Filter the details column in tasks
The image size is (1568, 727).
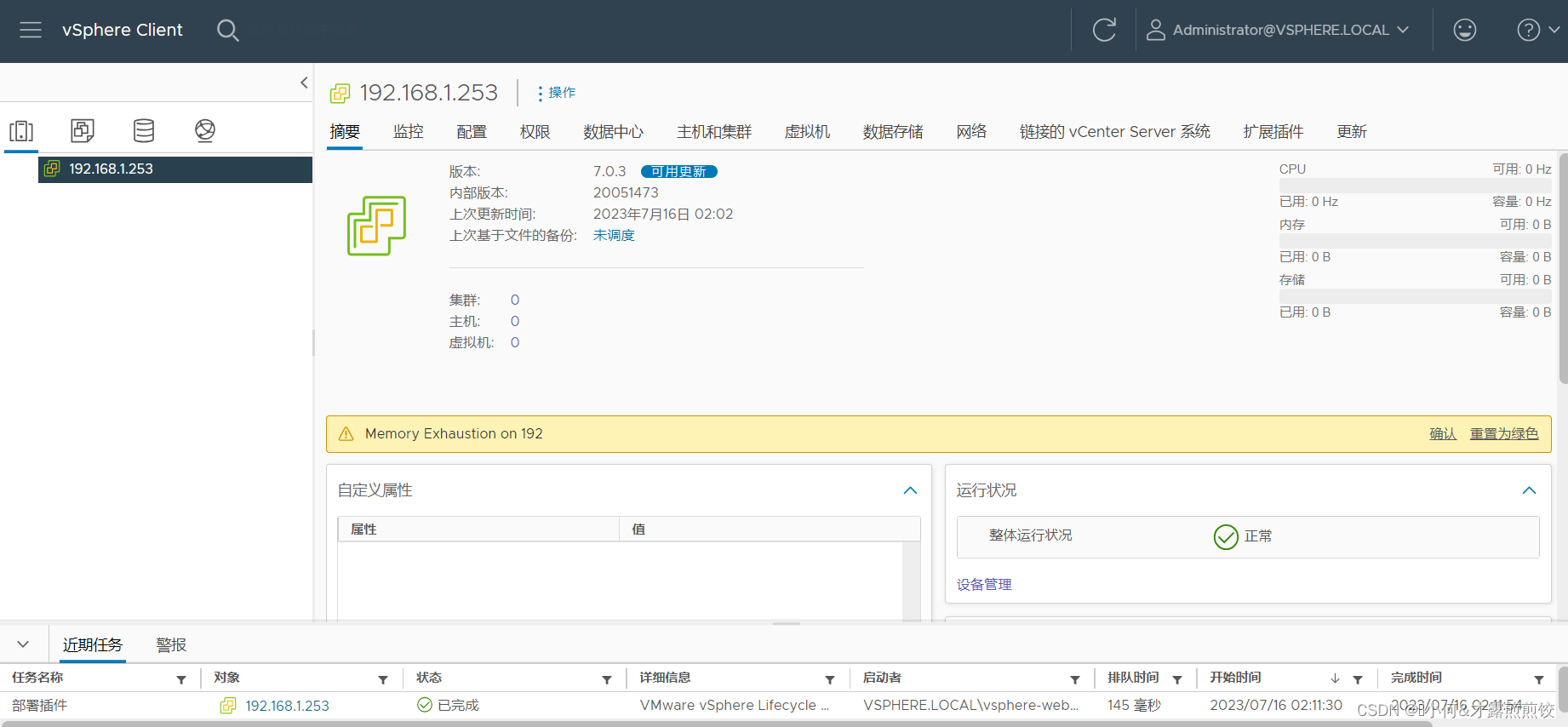point(830,679)
